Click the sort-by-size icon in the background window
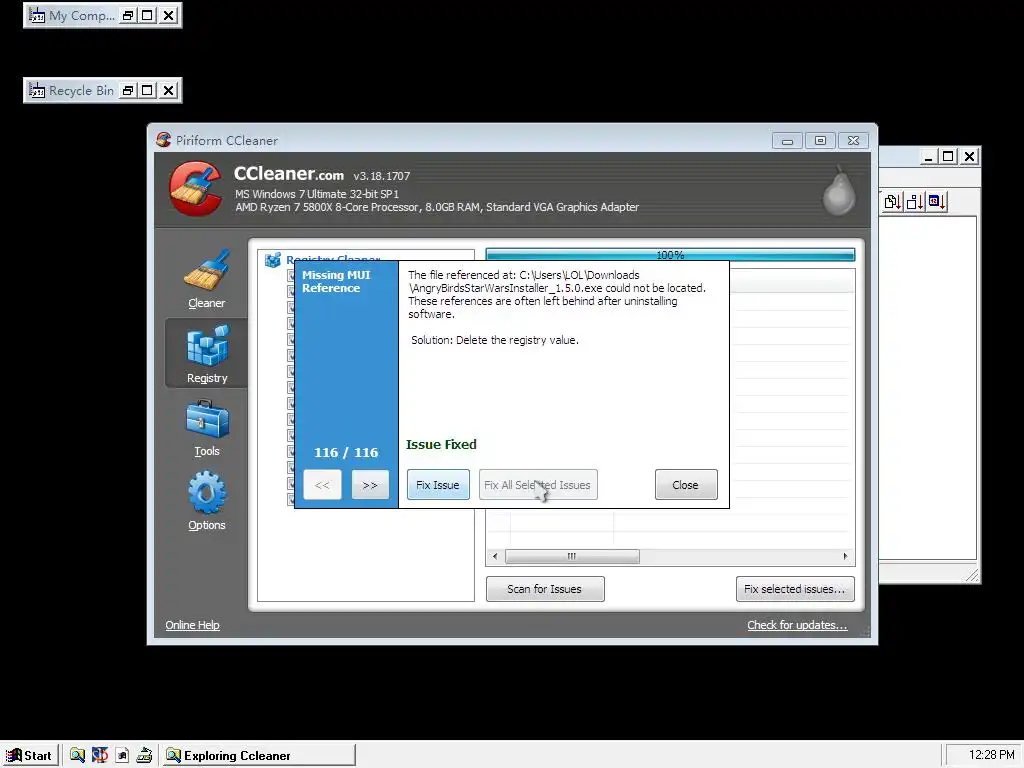This screenshot has height=768, width=1024. (x=915, y=202)
